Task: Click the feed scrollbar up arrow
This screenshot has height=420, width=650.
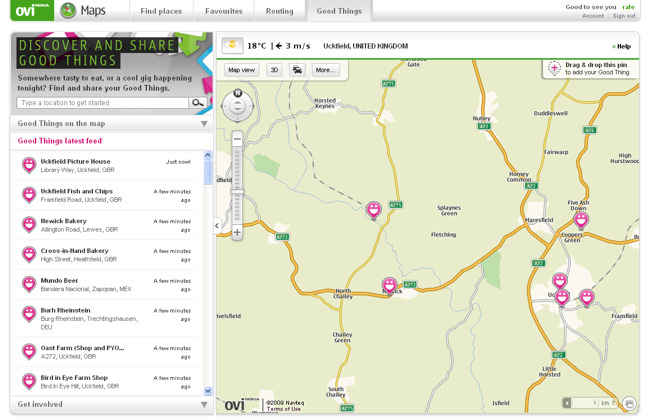Action: tap(208, 155)
